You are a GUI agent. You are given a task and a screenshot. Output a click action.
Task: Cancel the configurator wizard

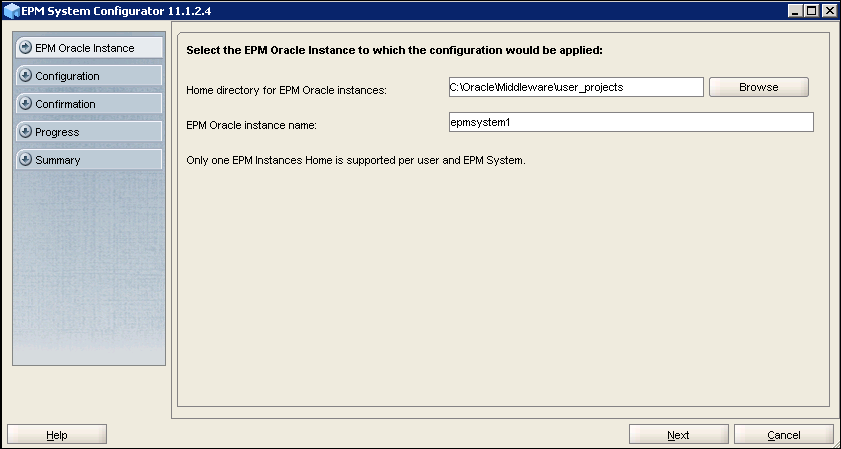pos(783,435)
